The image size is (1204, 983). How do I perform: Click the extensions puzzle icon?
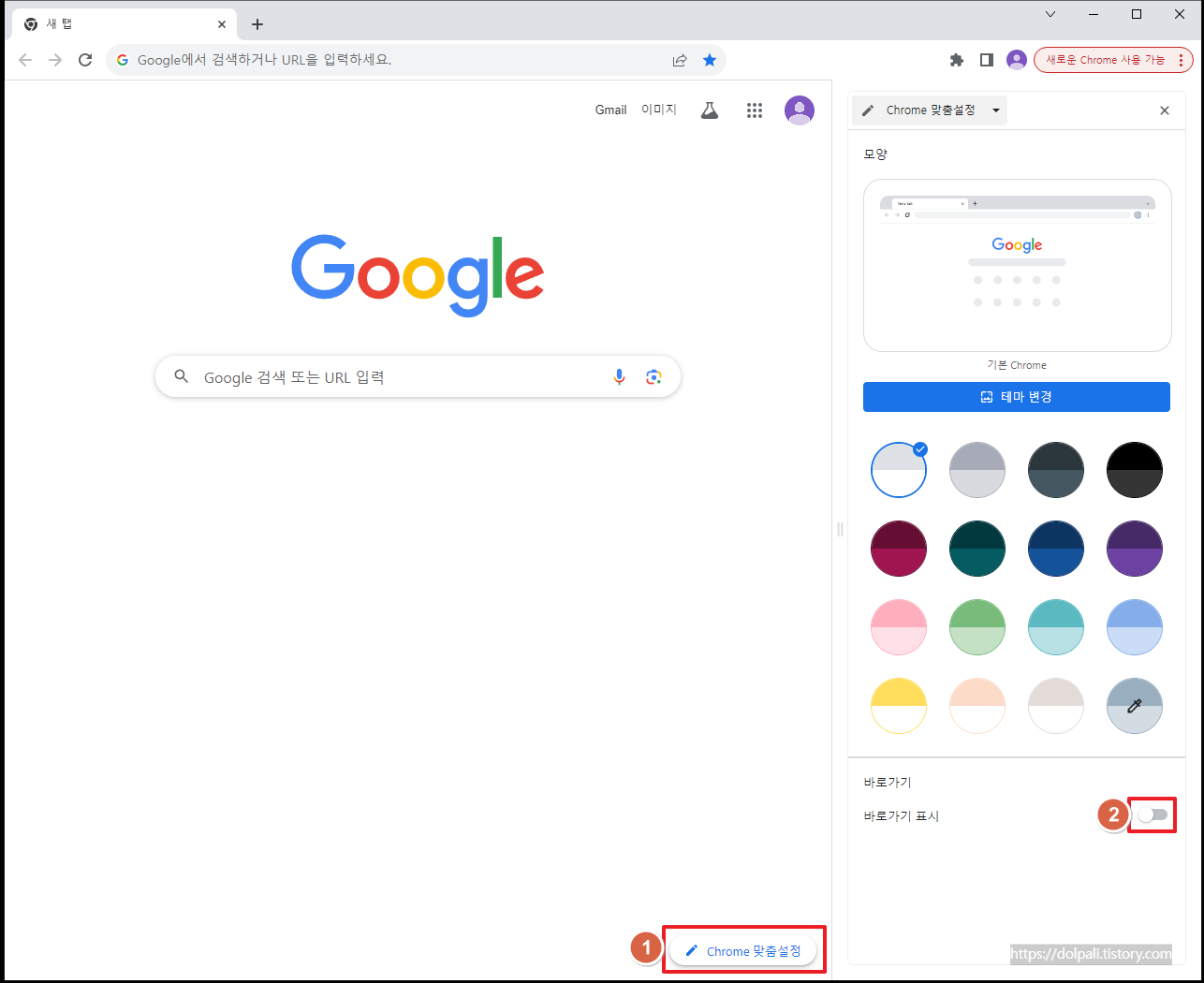(956, 59)
